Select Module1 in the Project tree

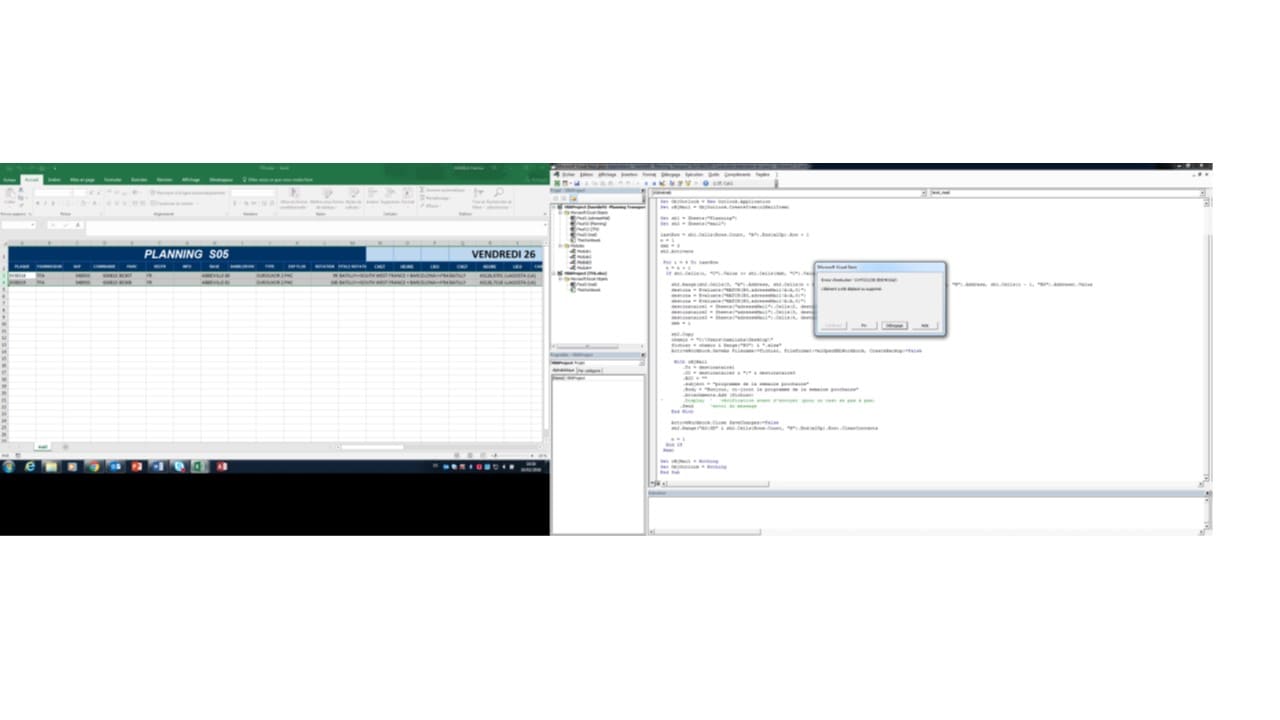pyautogui.click(x=582, y=251)
